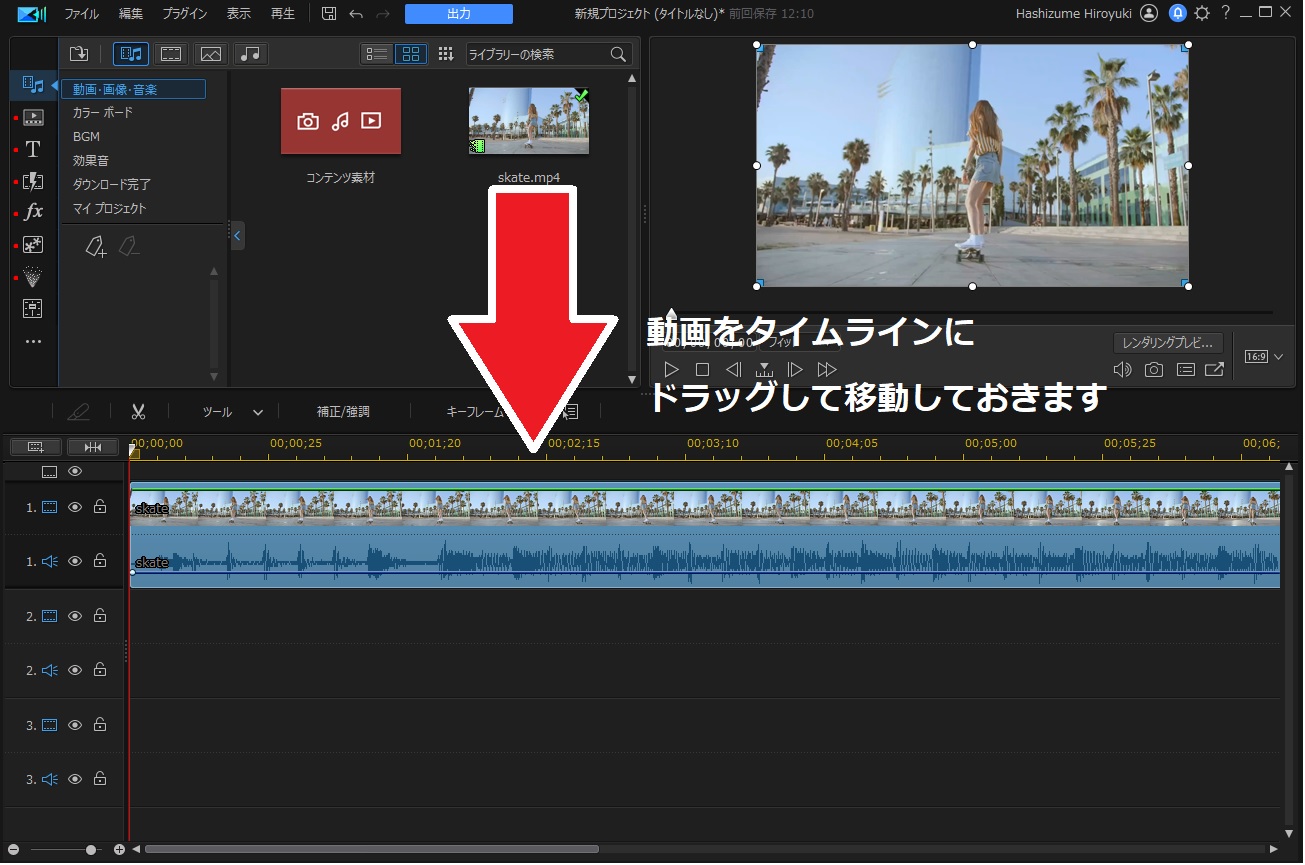Toggle visibility of video track 2

[75, 616]
